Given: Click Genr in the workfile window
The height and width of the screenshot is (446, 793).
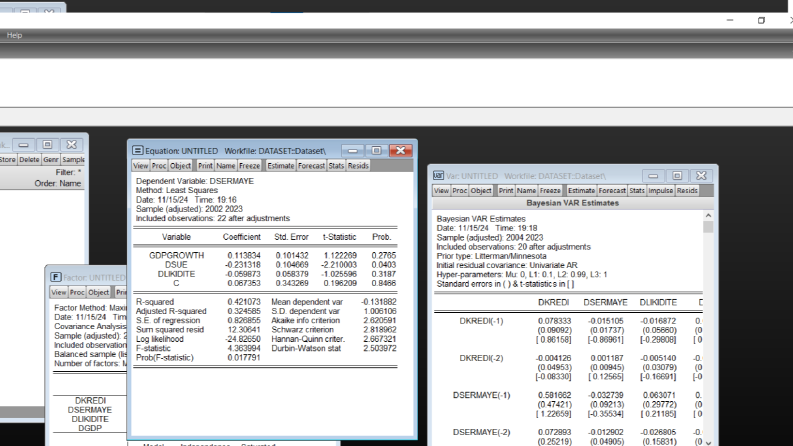Looking at the screenshot, I should (51, 160).
